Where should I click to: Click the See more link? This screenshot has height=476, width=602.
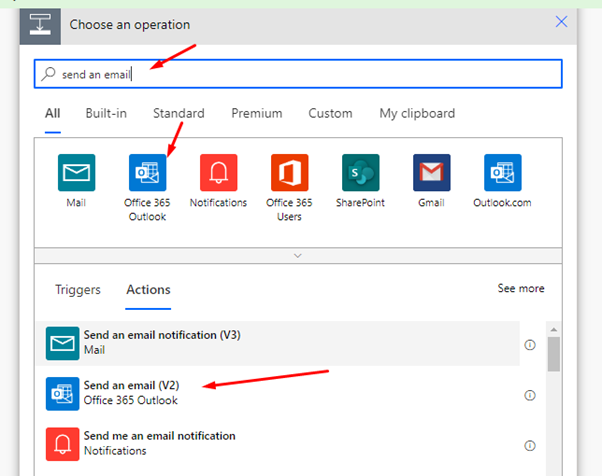click(521, 288)
